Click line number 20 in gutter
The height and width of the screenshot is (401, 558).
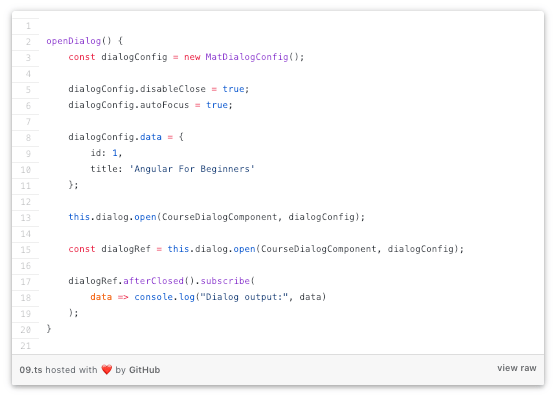click(x=26, y=330)
